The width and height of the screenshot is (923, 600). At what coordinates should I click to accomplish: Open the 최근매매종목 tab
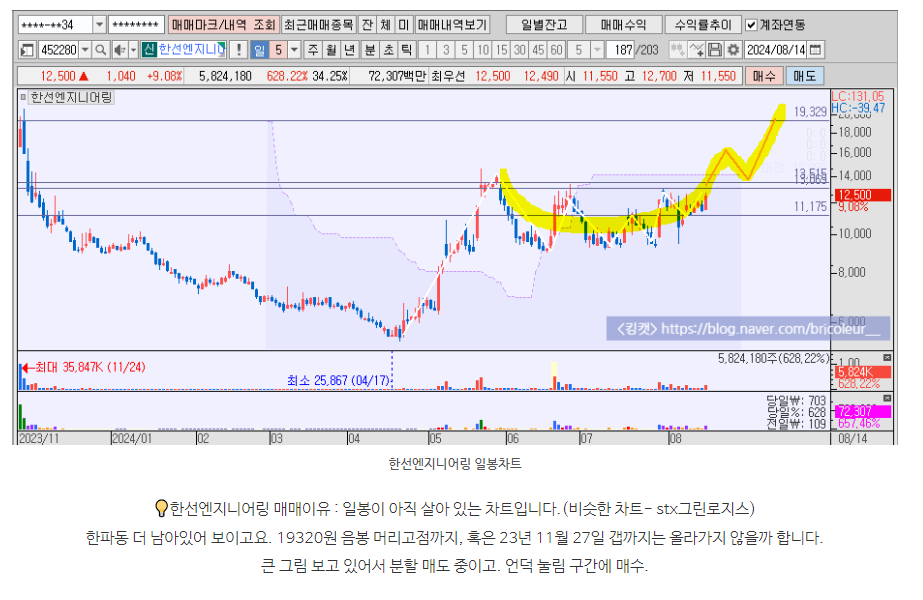pyautogui.click(x=317, y=25)
